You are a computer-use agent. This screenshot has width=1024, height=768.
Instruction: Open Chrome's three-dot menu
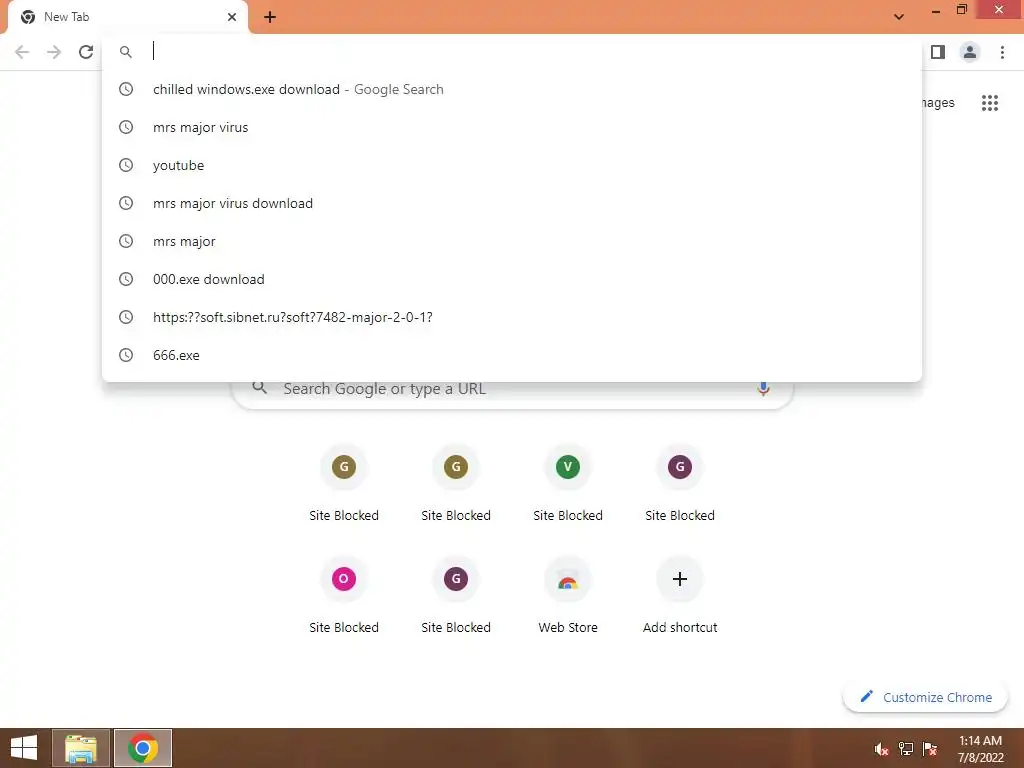point(1002,52)
